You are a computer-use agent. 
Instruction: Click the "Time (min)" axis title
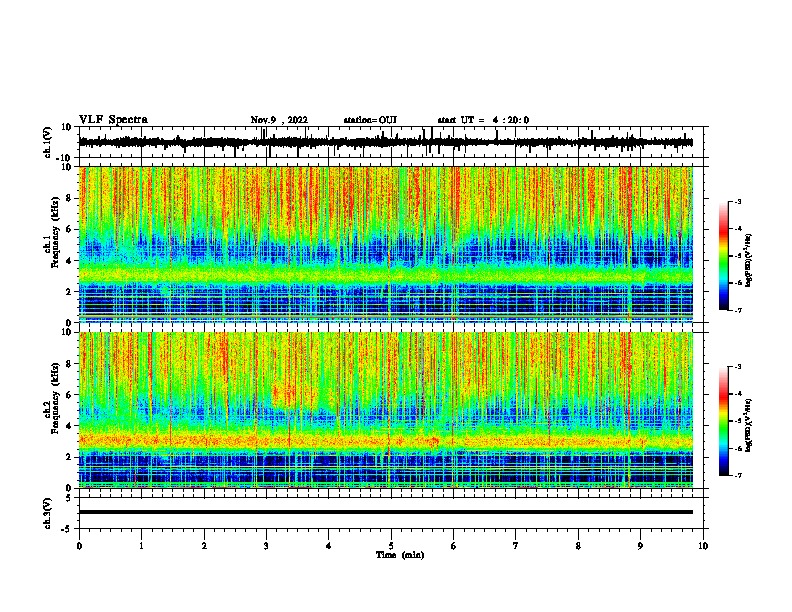point(400,555)
